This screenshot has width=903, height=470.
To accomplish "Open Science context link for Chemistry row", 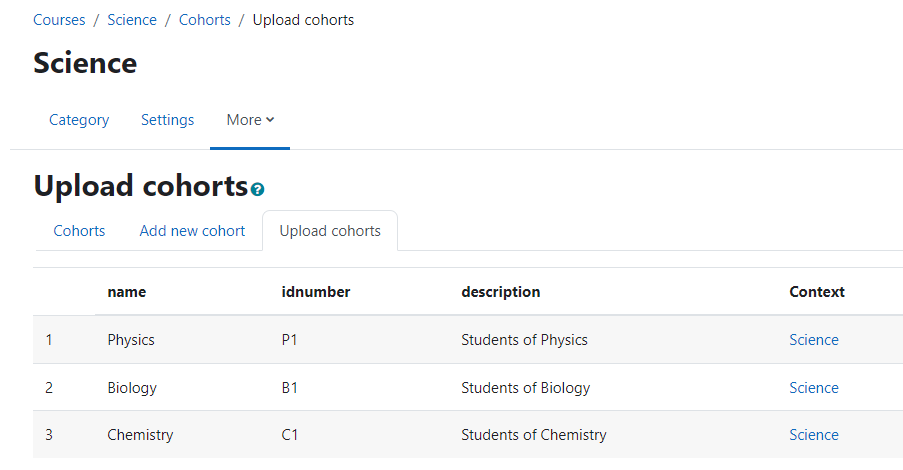I will 814,435.
